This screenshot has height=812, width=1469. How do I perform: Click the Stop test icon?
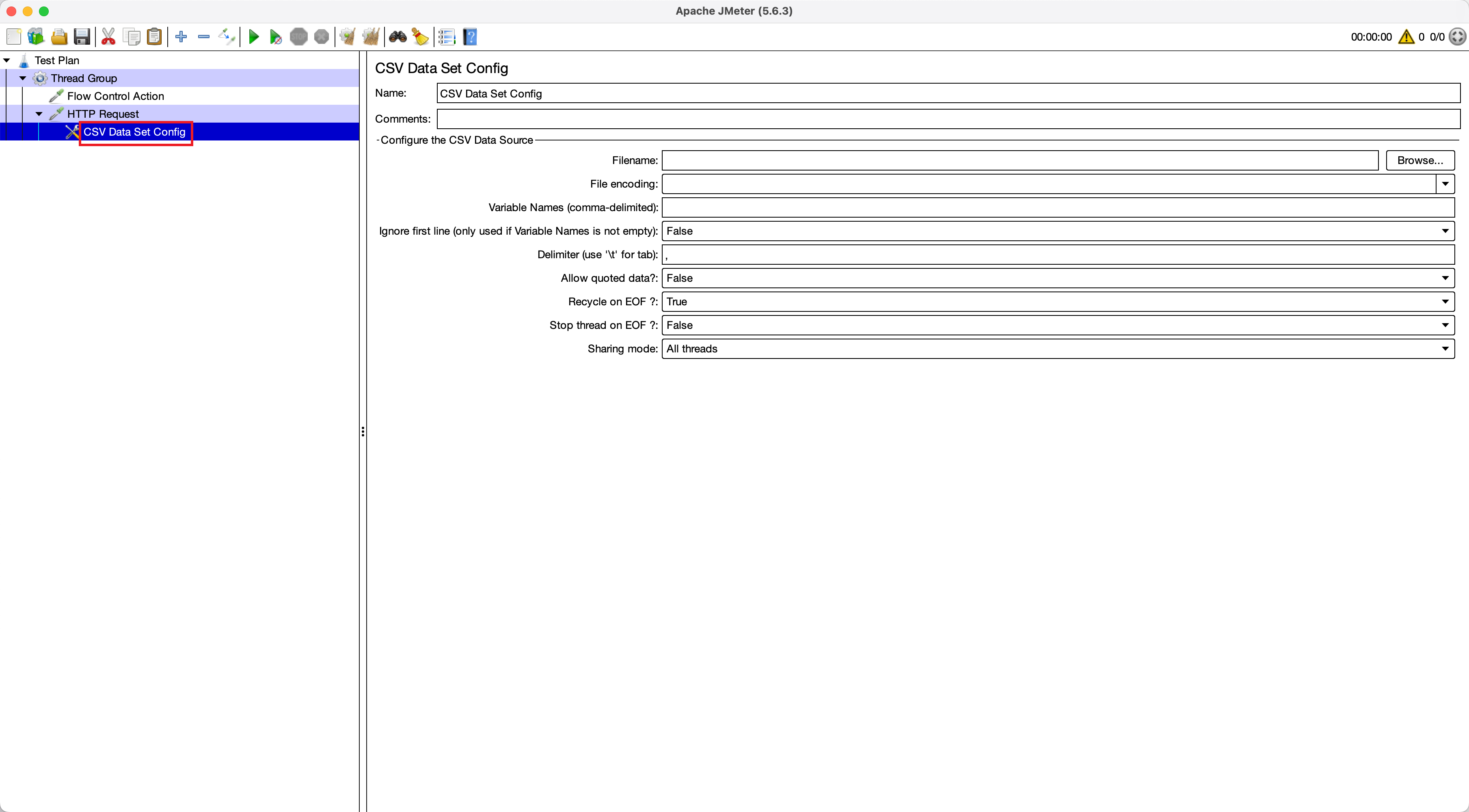299,37
